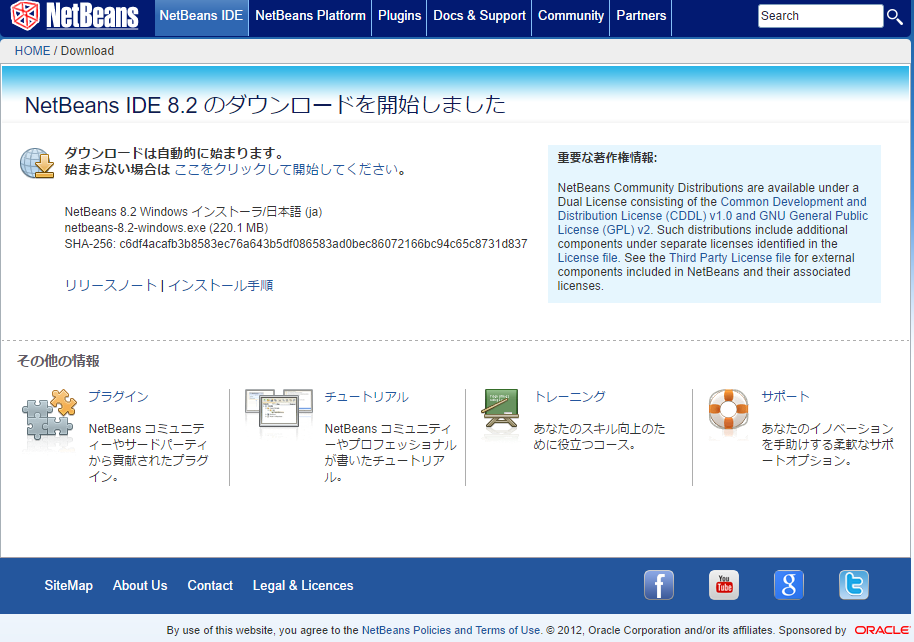Click the SHA-256 checksum text
This screenshot has height=642, width=914.
296,244
